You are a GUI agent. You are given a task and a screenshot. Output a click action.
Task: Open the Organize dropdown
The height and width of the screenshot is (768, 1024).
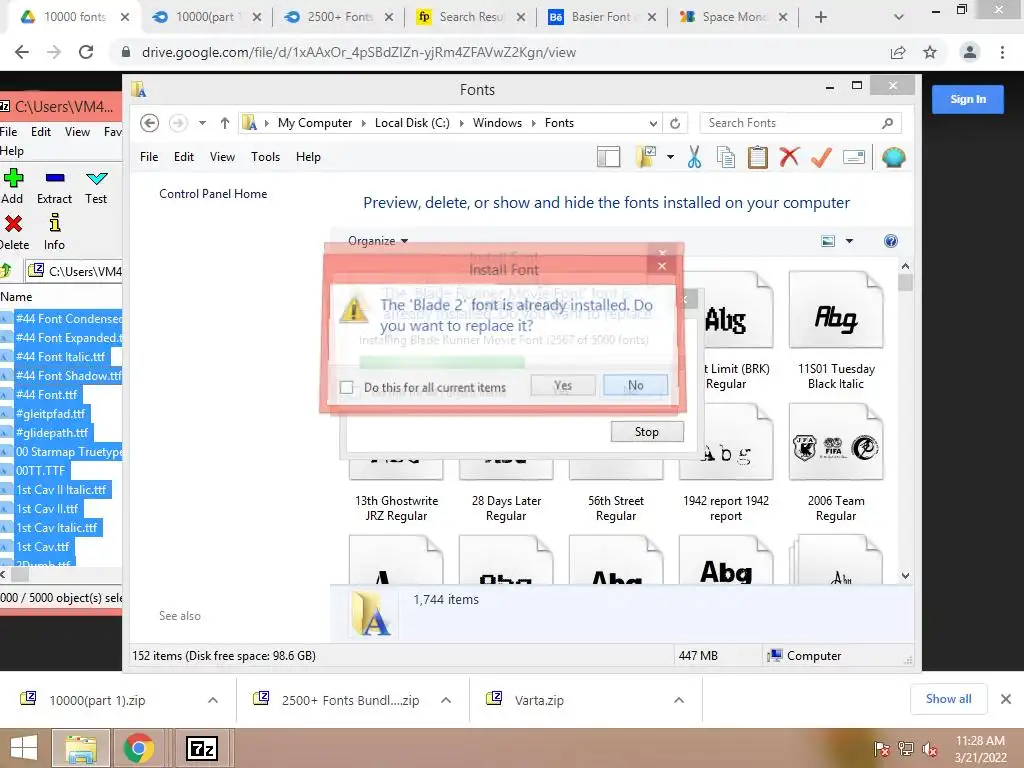pyautogui.click(x=377, y=241)
